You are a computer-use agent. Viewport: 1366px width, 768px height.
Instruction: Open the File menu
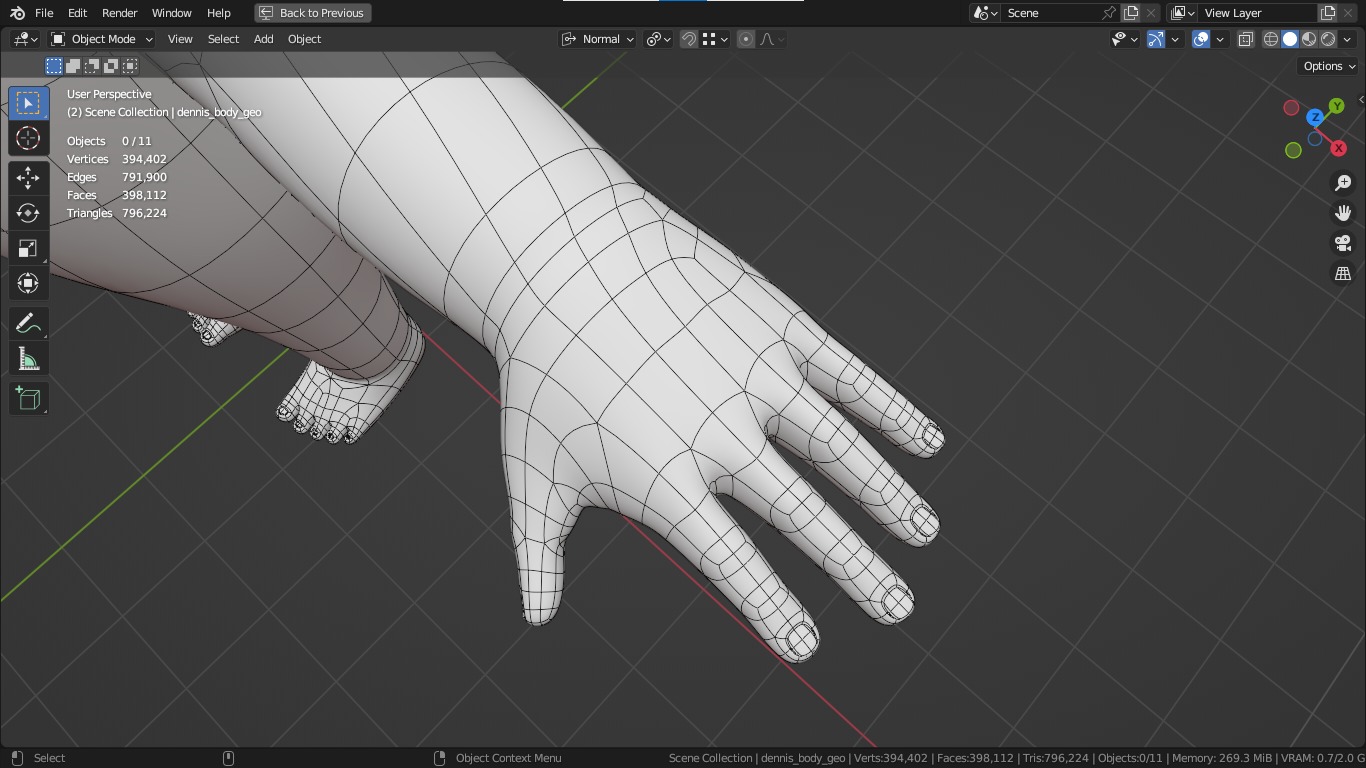[44, 13]
